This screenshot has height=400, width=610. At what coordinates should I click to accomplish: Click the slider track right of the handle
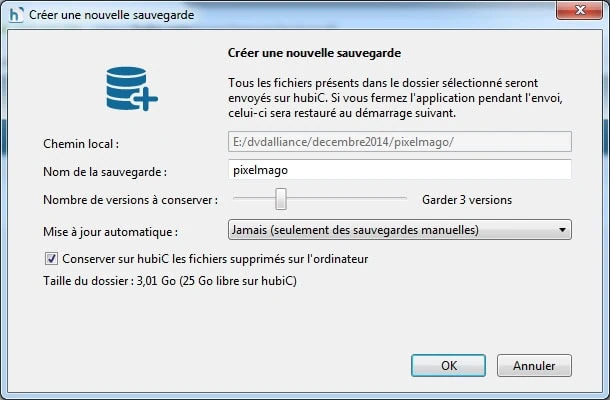[x=350, y=200]
